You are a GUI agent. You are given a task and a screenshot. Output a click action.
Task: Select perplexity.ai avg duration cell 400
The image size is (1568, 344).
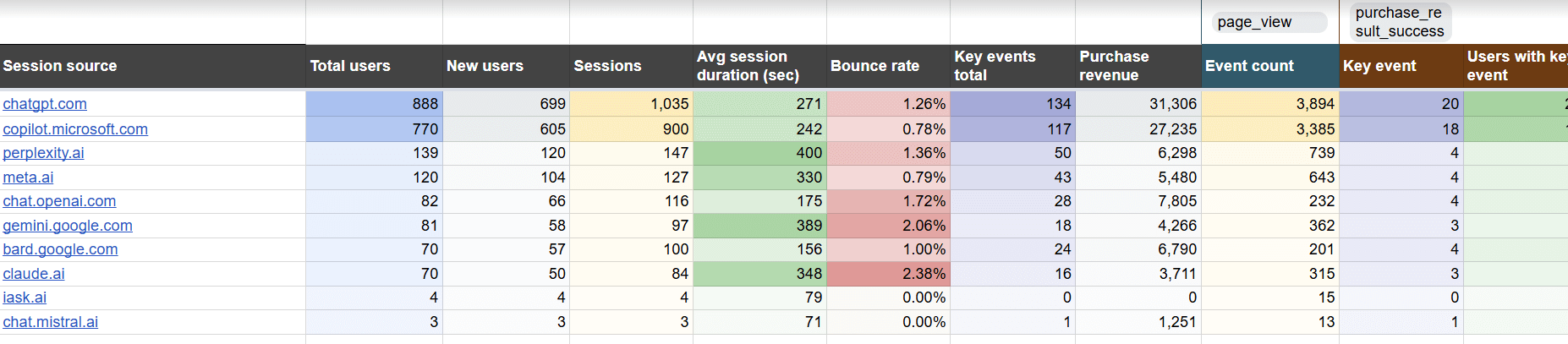coord(760,153)
